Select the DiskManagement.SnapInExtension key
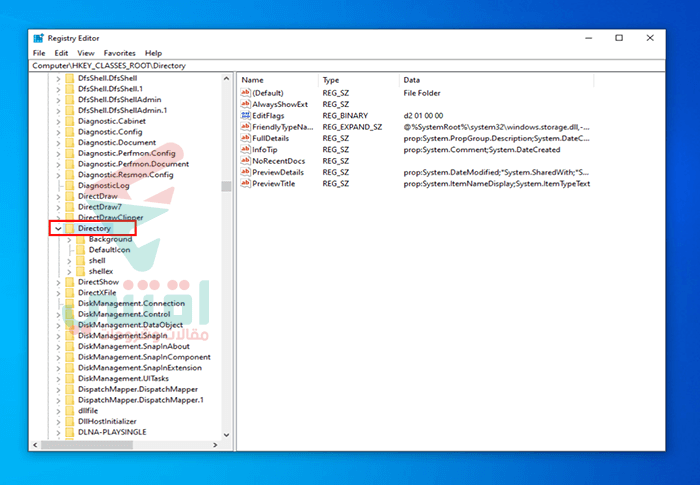 140,368
